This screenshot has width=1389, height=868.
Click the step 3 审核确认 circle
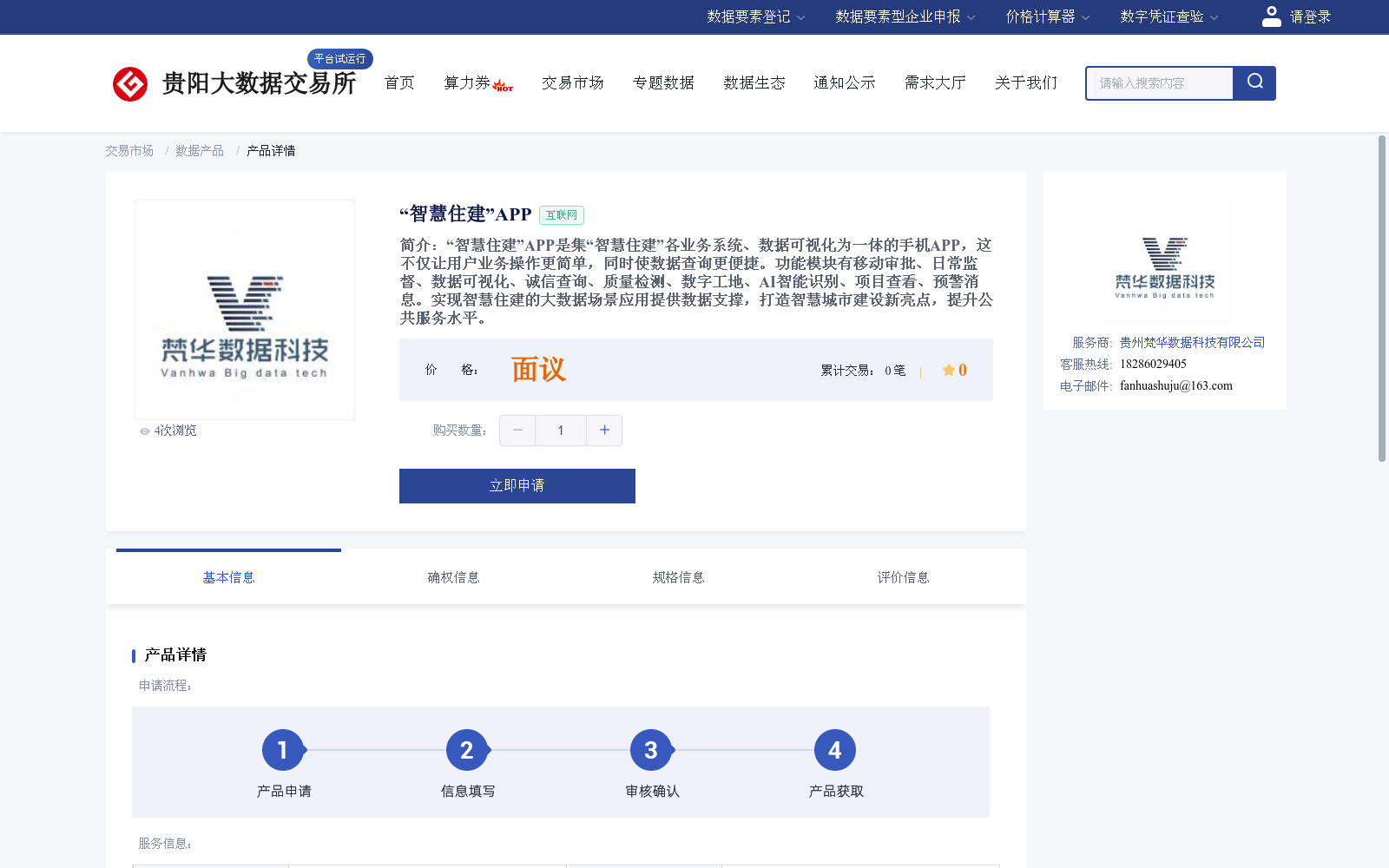pyautogui.click(x=651, y=750)
